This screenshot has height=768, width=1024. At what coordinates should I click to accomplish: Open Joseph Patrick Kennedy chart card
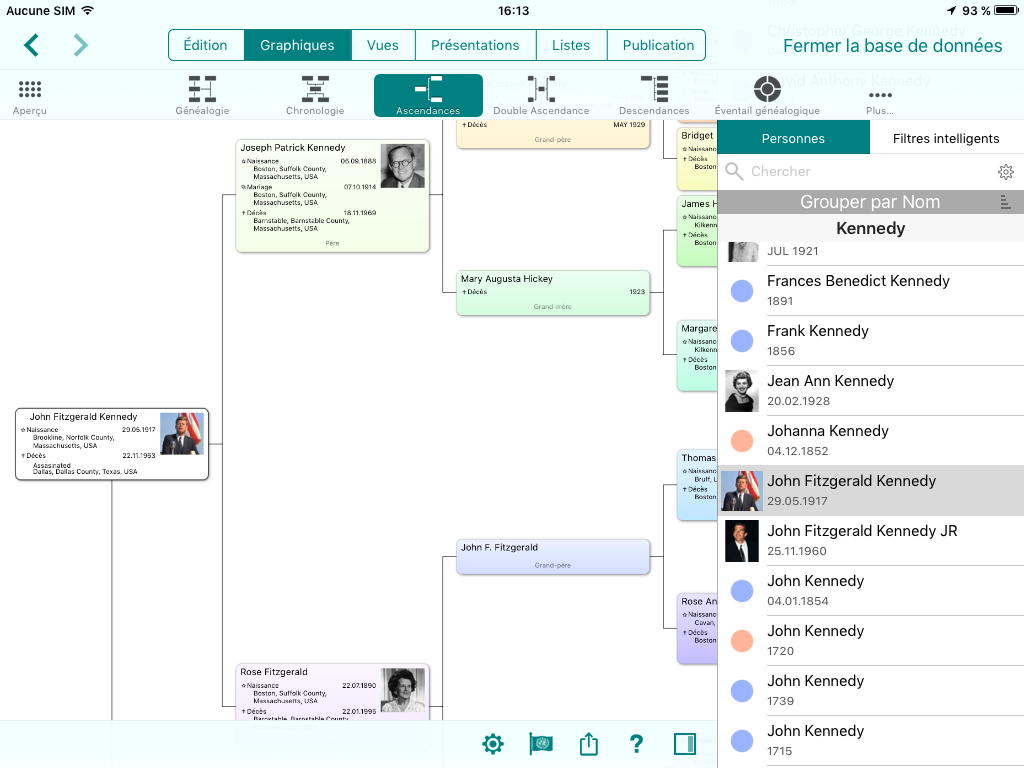[332, 195]
